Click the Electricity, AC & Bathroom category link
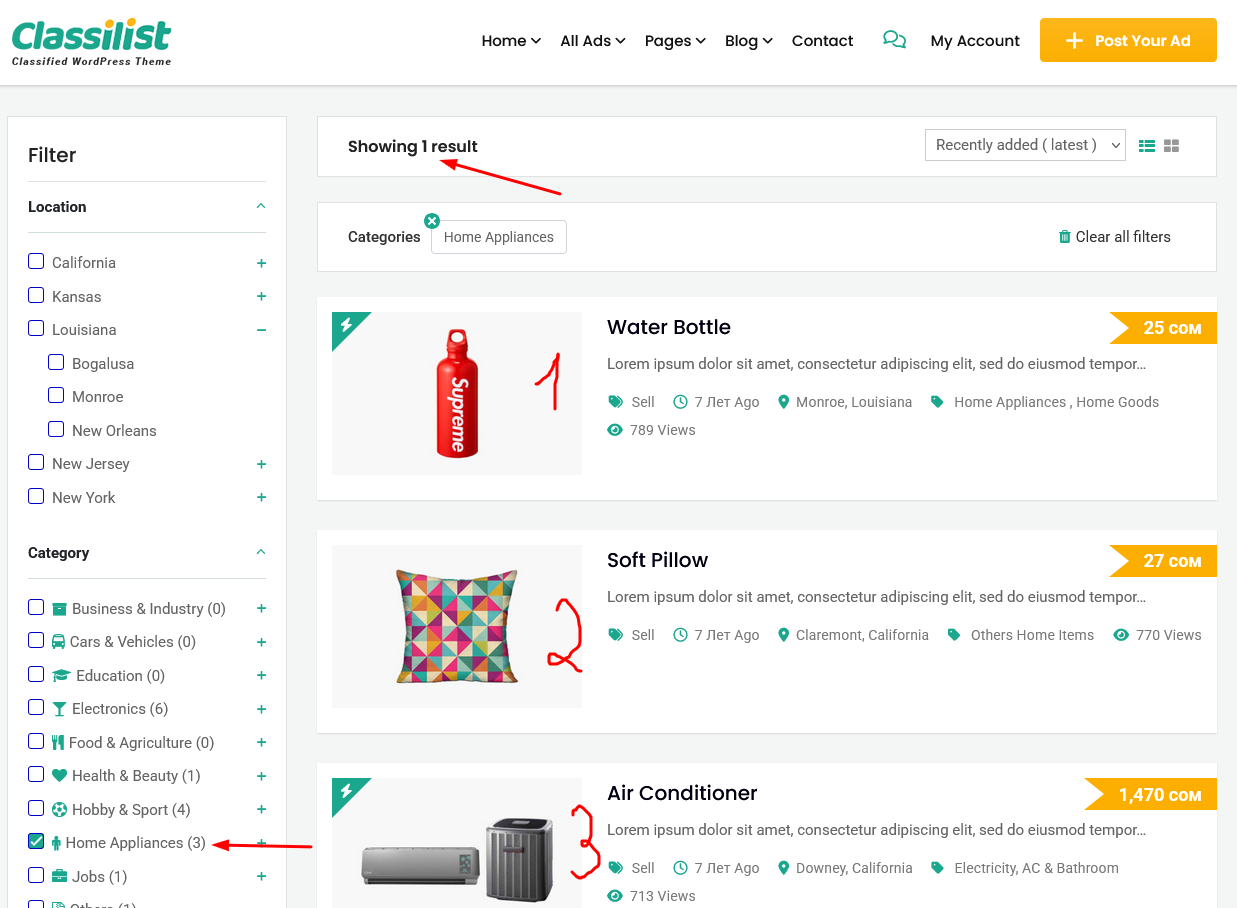This screenshot has height=908, width=1237. (x=1036, y=868)
